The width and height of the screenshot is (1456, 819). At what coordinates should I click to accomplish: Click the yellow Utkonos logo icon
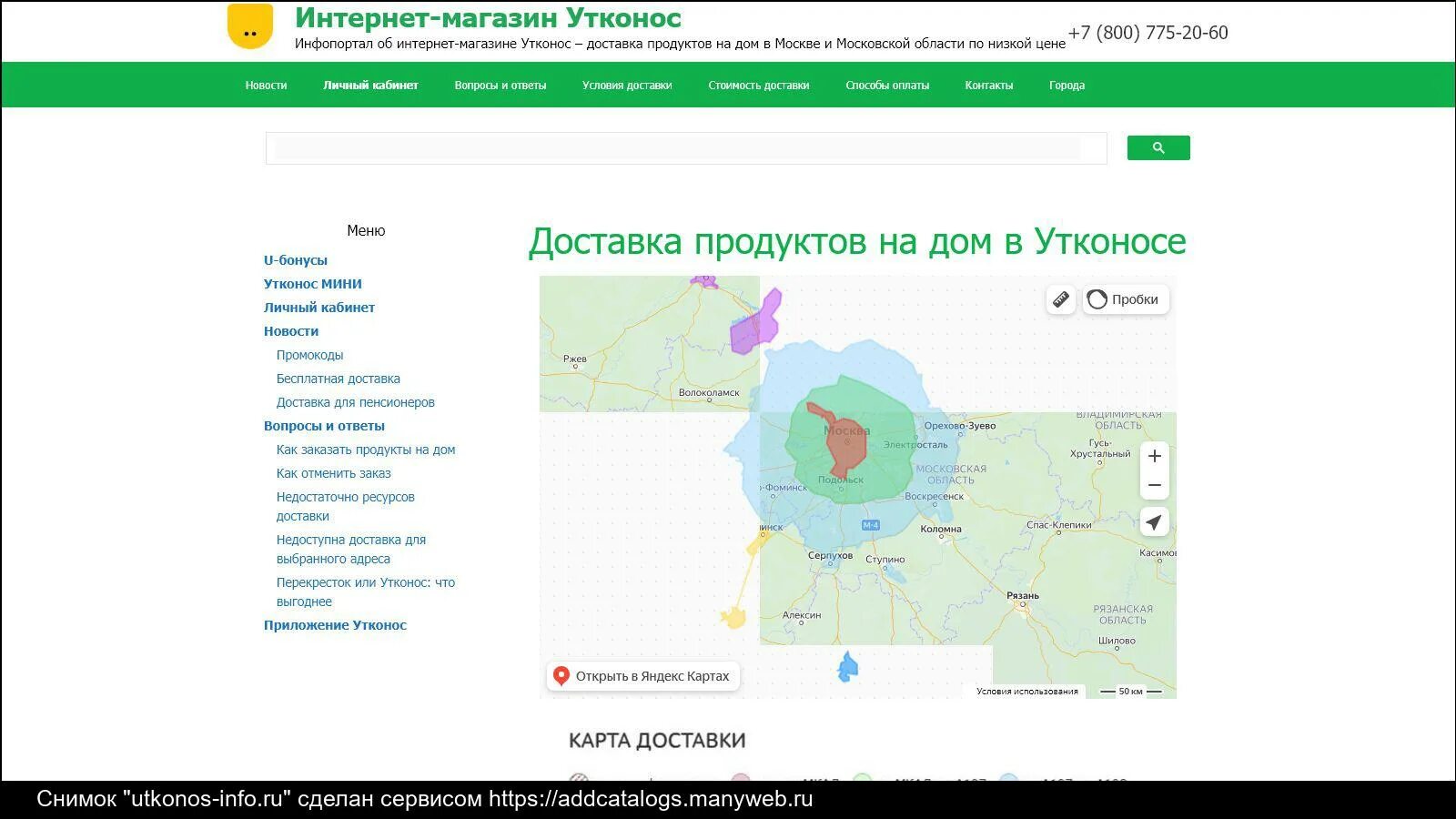pyautogui.click(x=250, y=25)
